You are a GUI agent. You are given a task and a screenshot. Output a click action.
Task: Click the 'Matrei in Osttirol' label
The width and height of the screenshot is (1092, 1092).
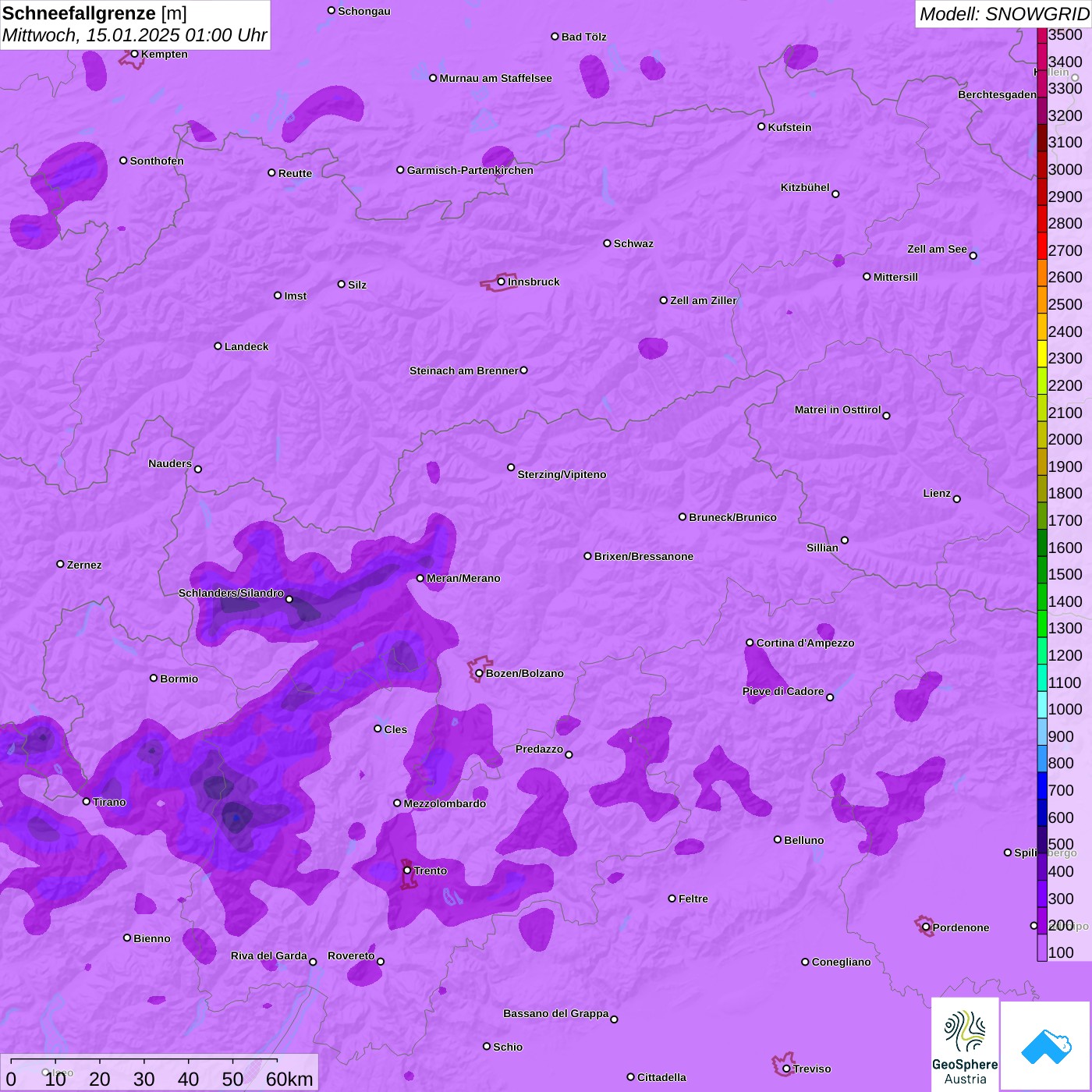click(838, 409)
